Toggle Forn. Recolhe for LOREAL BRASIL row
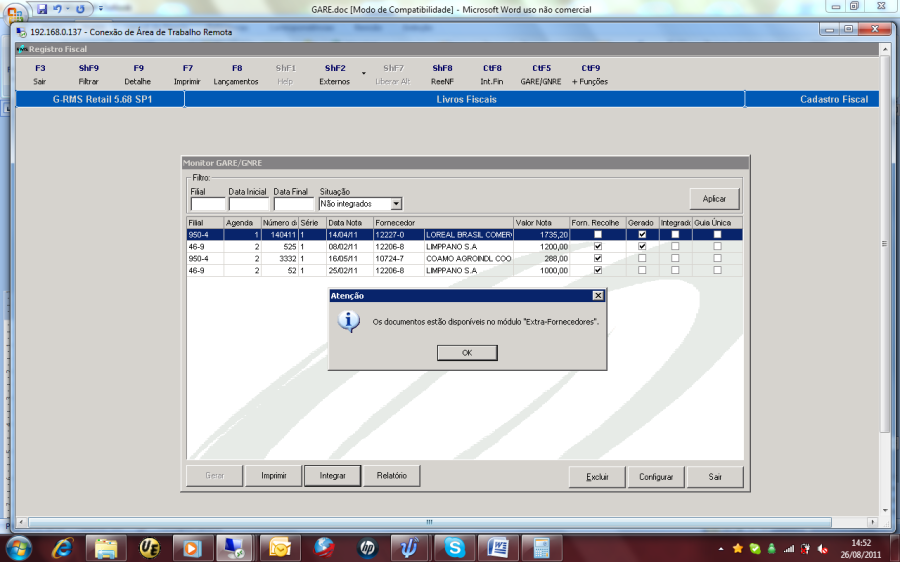 [x=598, y=234]
